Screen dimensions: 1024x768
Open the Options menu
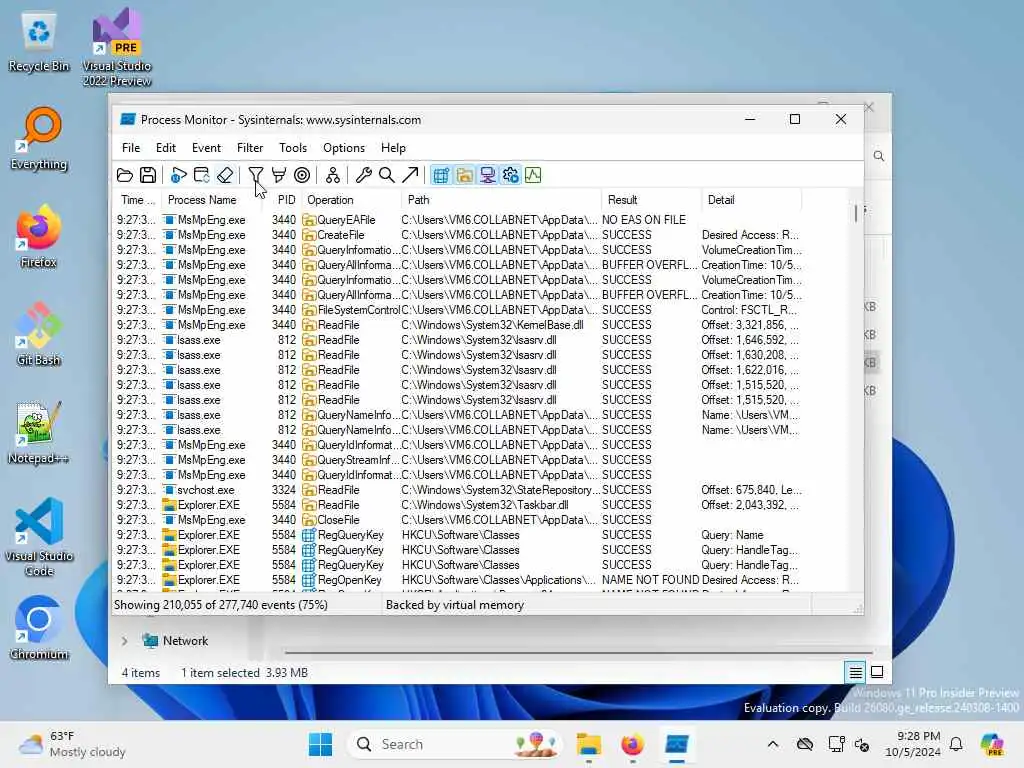344,148
